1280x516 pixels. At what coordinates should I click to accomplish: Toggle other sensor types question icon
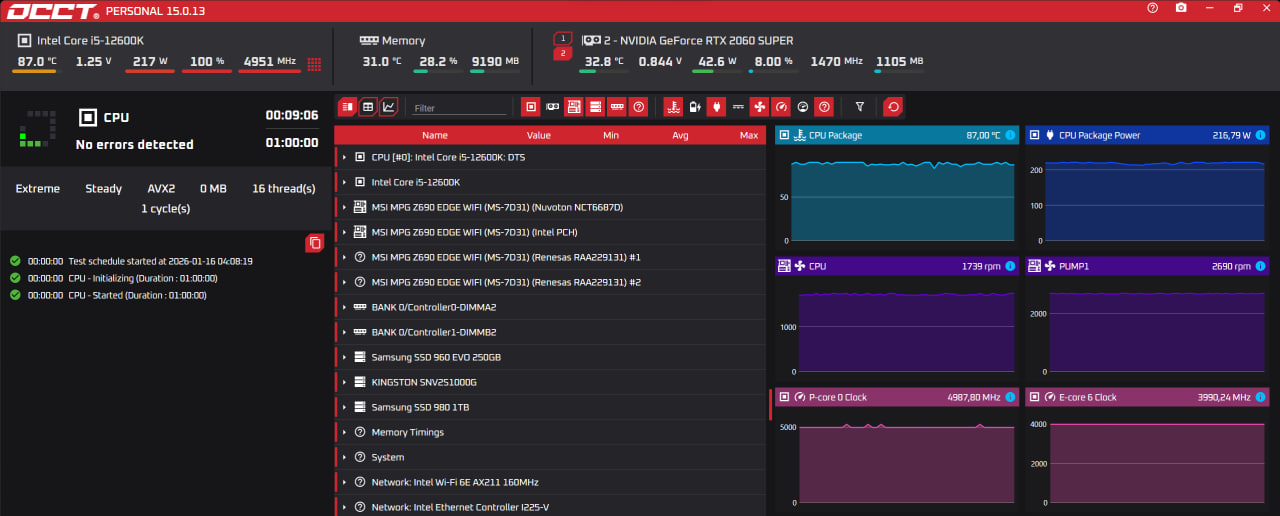(x=824, y=106)
